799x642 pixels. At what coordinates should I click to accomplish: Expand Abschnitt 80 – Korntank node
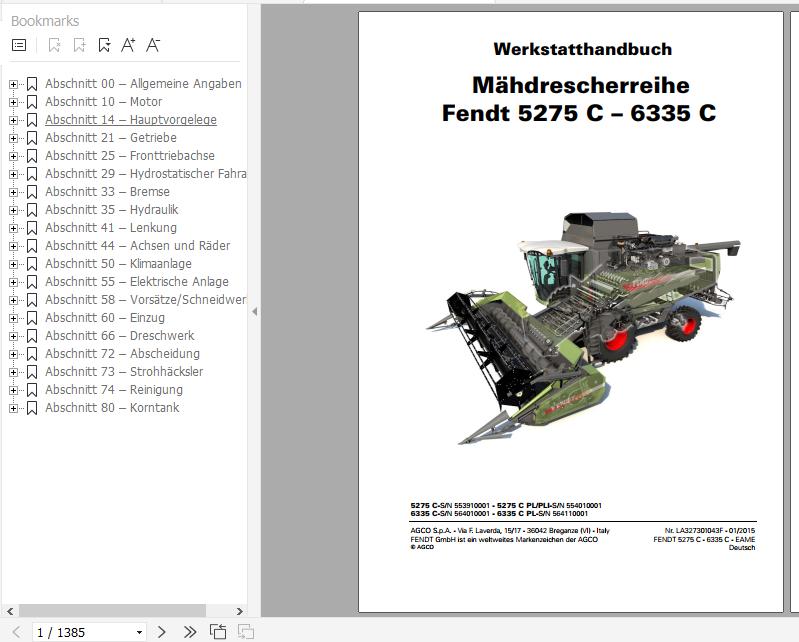(x=13, y=408)
